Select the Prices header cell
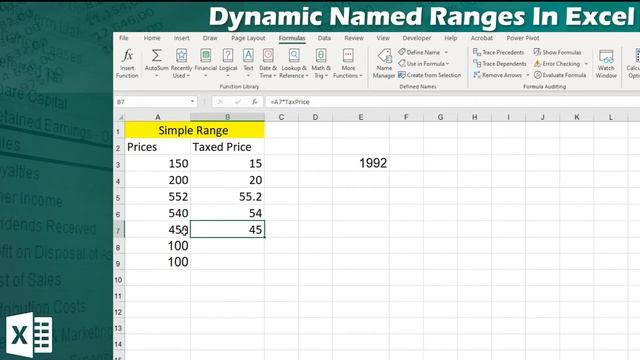Viewport: 640px width, 360px height. (158, 147)
